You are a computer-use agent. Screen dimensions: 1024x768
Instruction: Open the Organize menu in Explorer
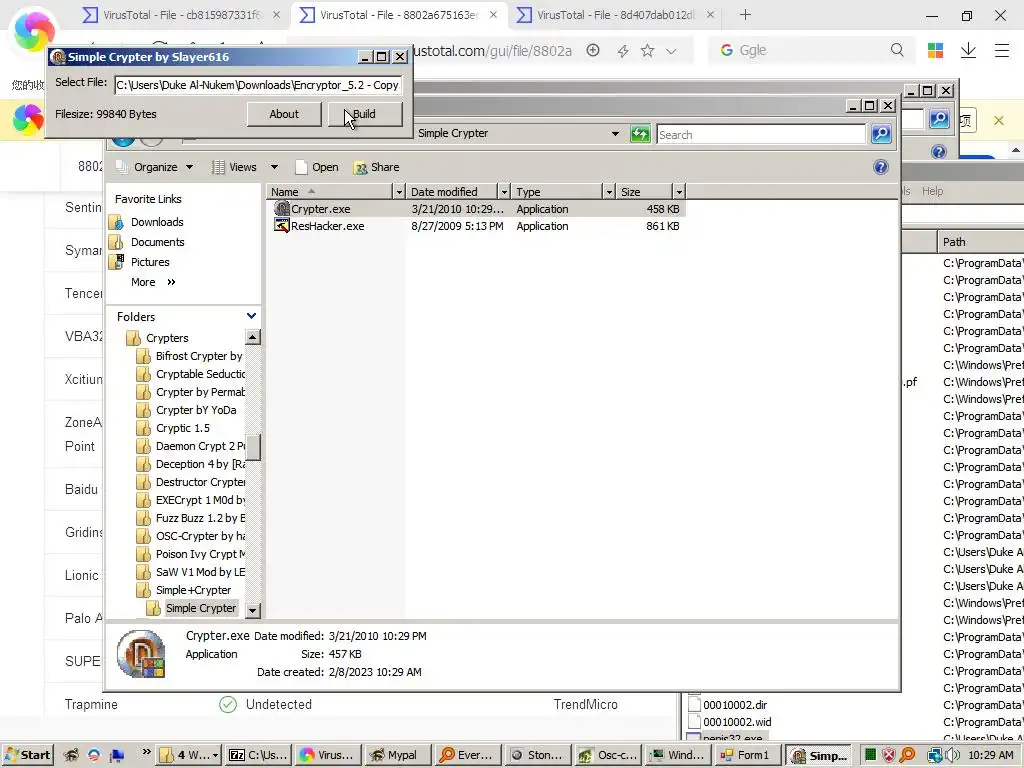coord(155,167)
